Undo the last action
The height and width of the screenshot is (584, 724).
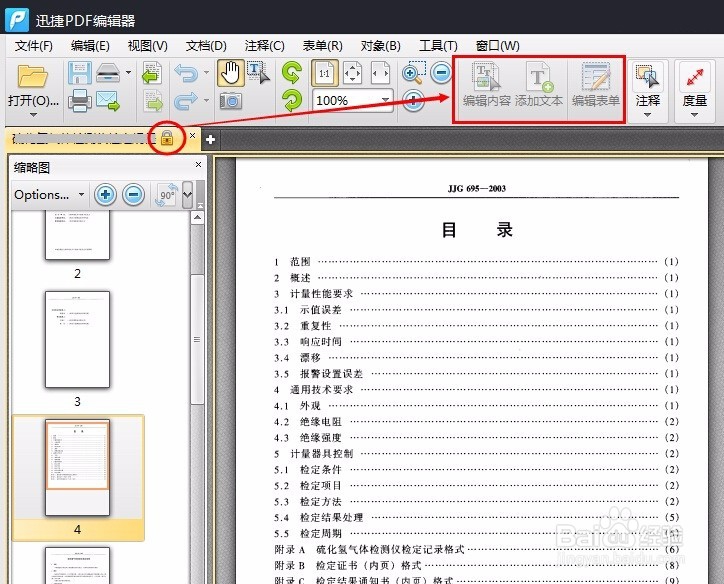[x=186, y=73]
